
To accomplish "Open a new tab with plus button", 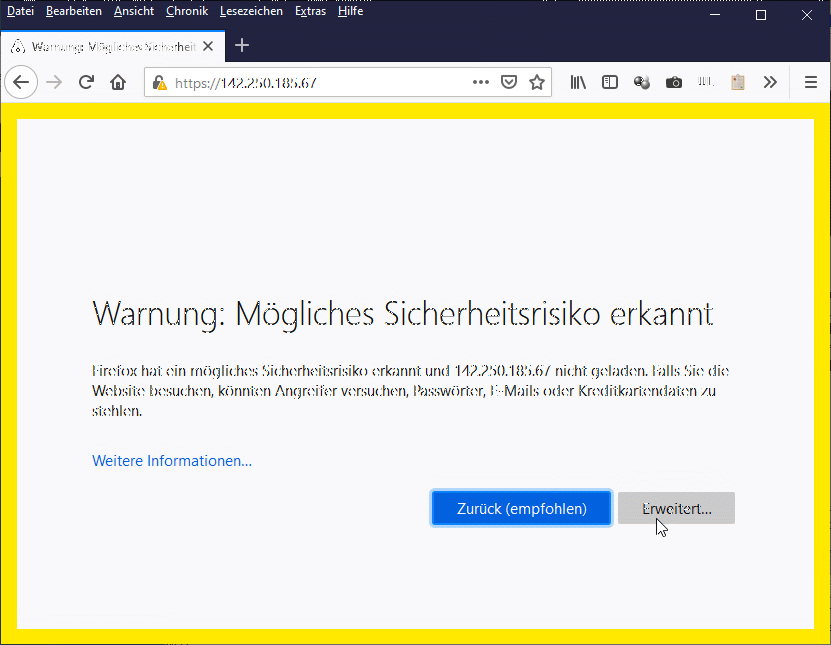I will point(241,46).
